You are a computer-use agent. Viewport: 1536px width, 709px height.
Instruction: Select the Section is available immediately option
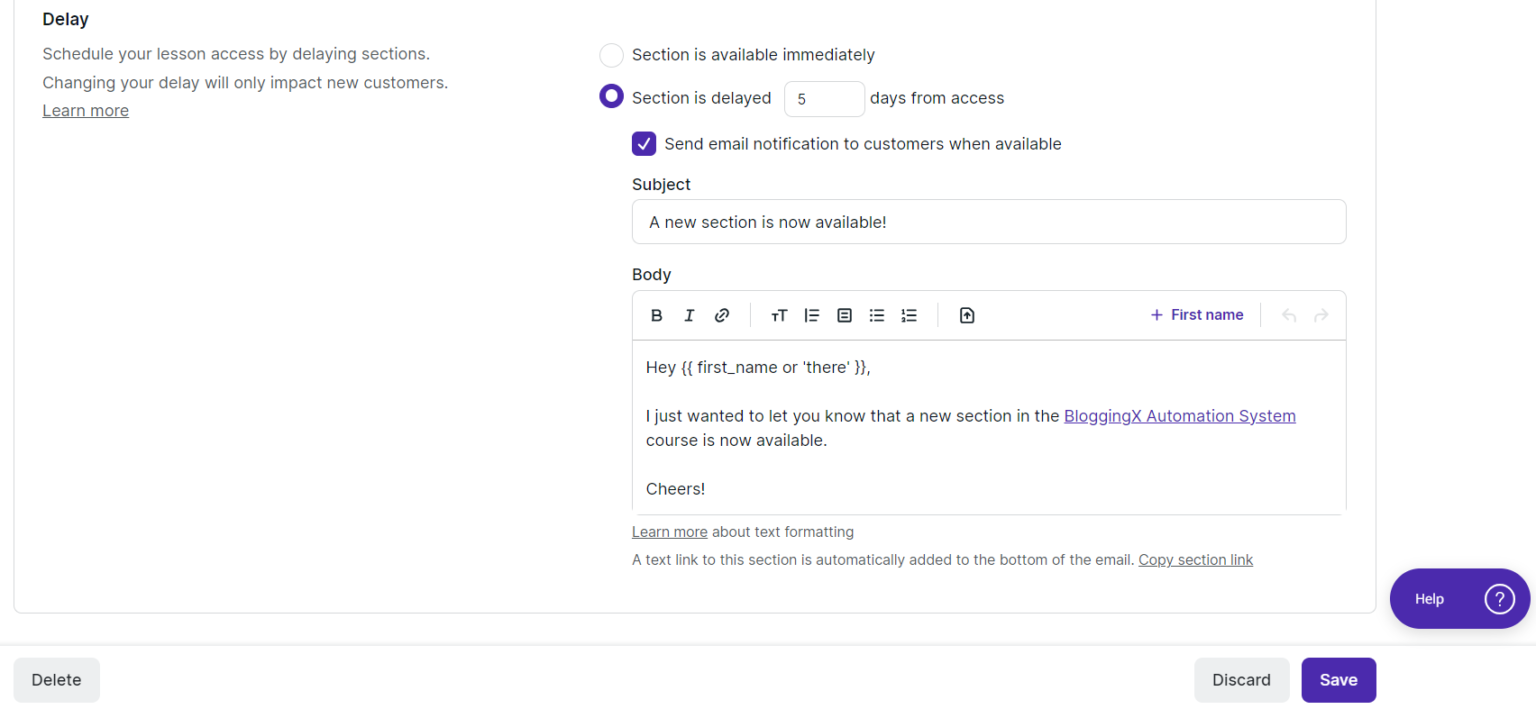point(611,55)
